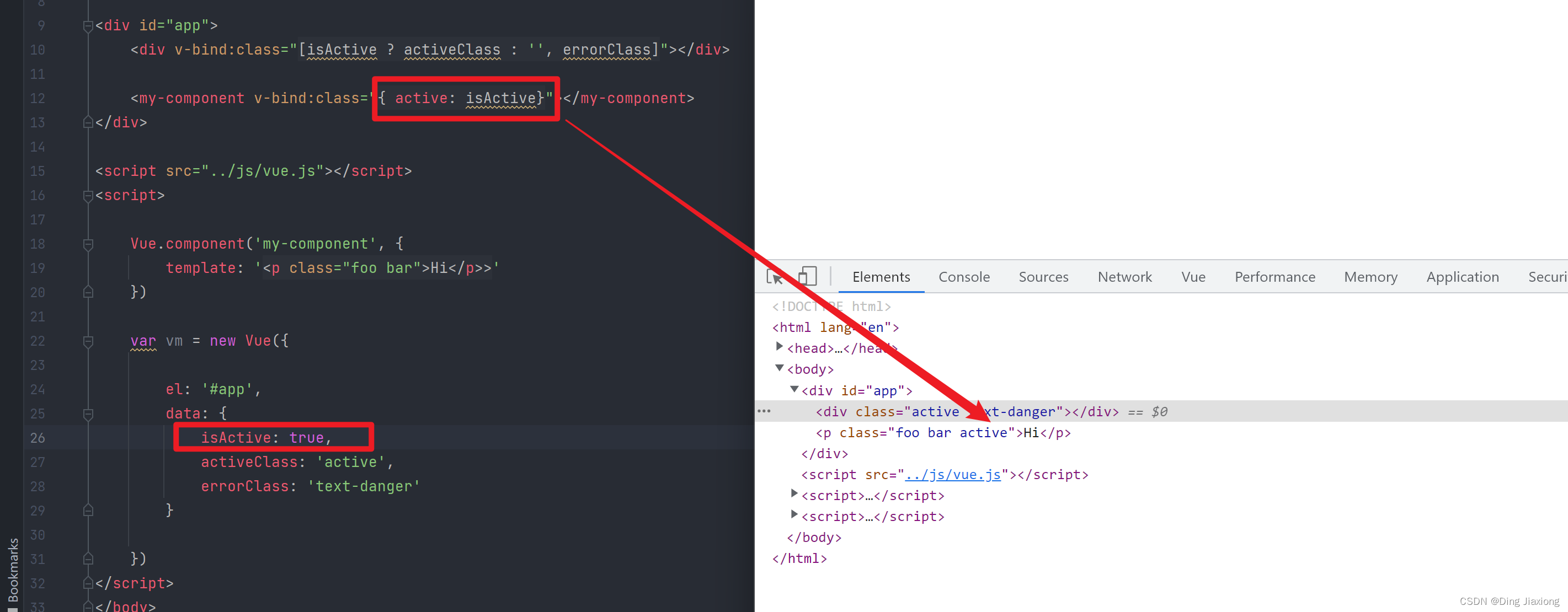
Task: Click the Network panel icon
Action: click(1122, 278)
